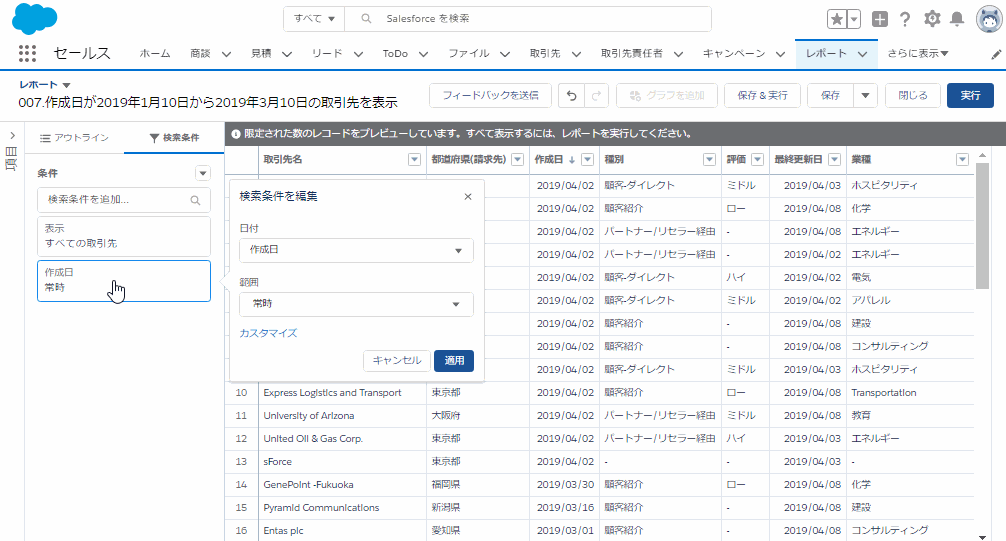
Task: Click the search magnifier in filter field
Action: click(195, 200)
